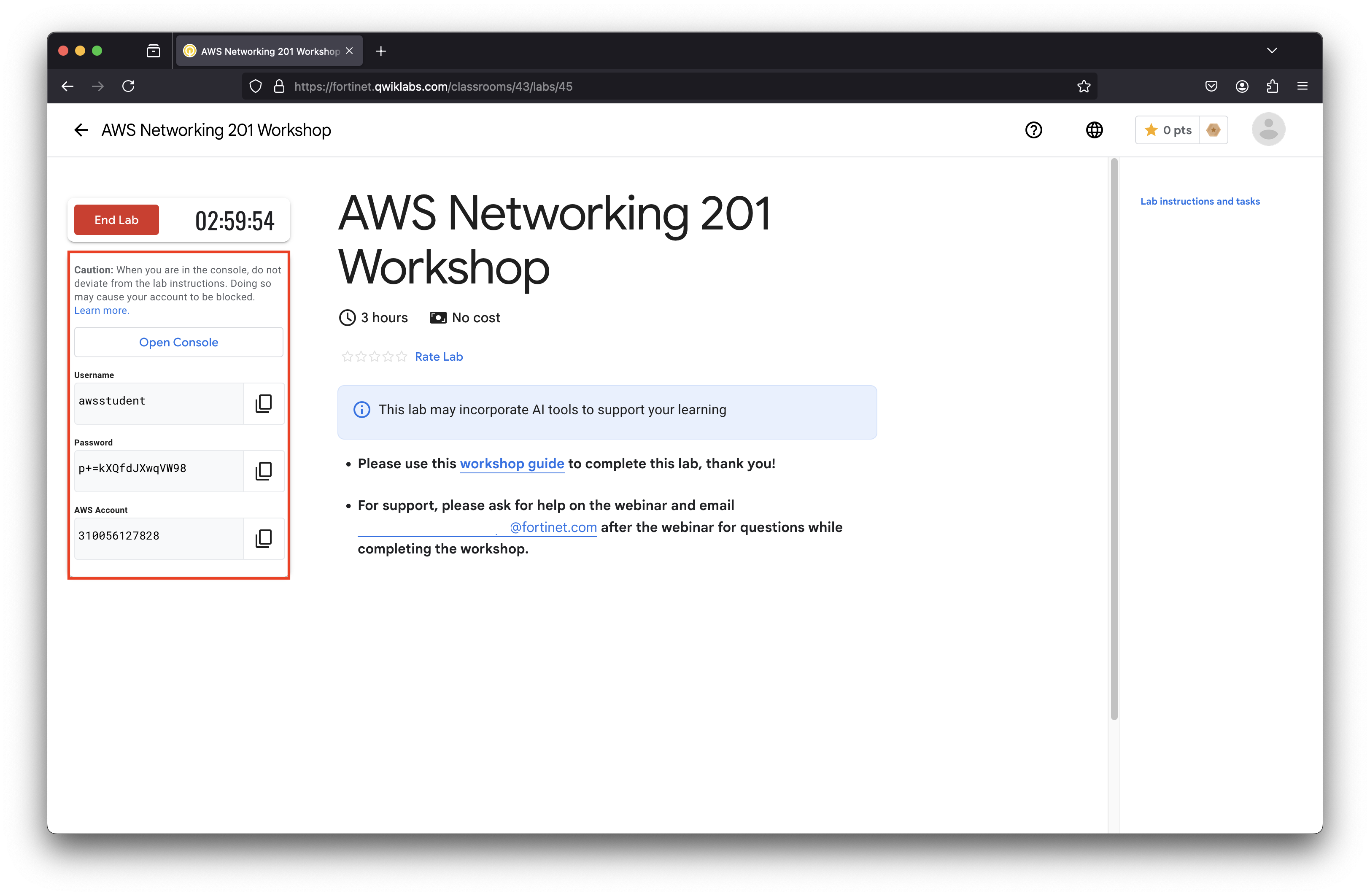The image size is (1370, 896).
Task: Open the hexagon badge icon
Action: point(1214,130)
